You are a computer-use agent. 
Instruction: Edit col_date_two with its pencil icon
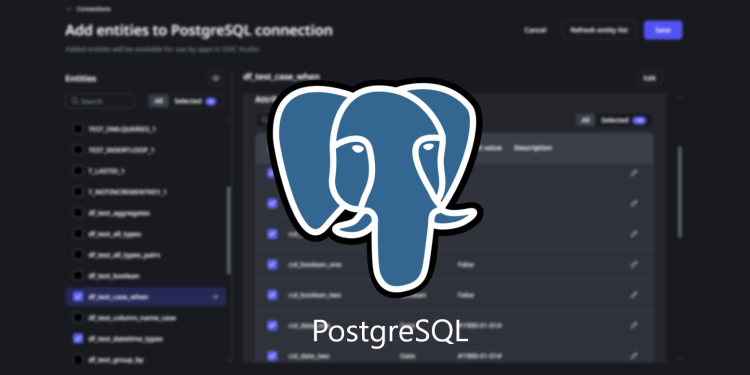coord(634,356)
